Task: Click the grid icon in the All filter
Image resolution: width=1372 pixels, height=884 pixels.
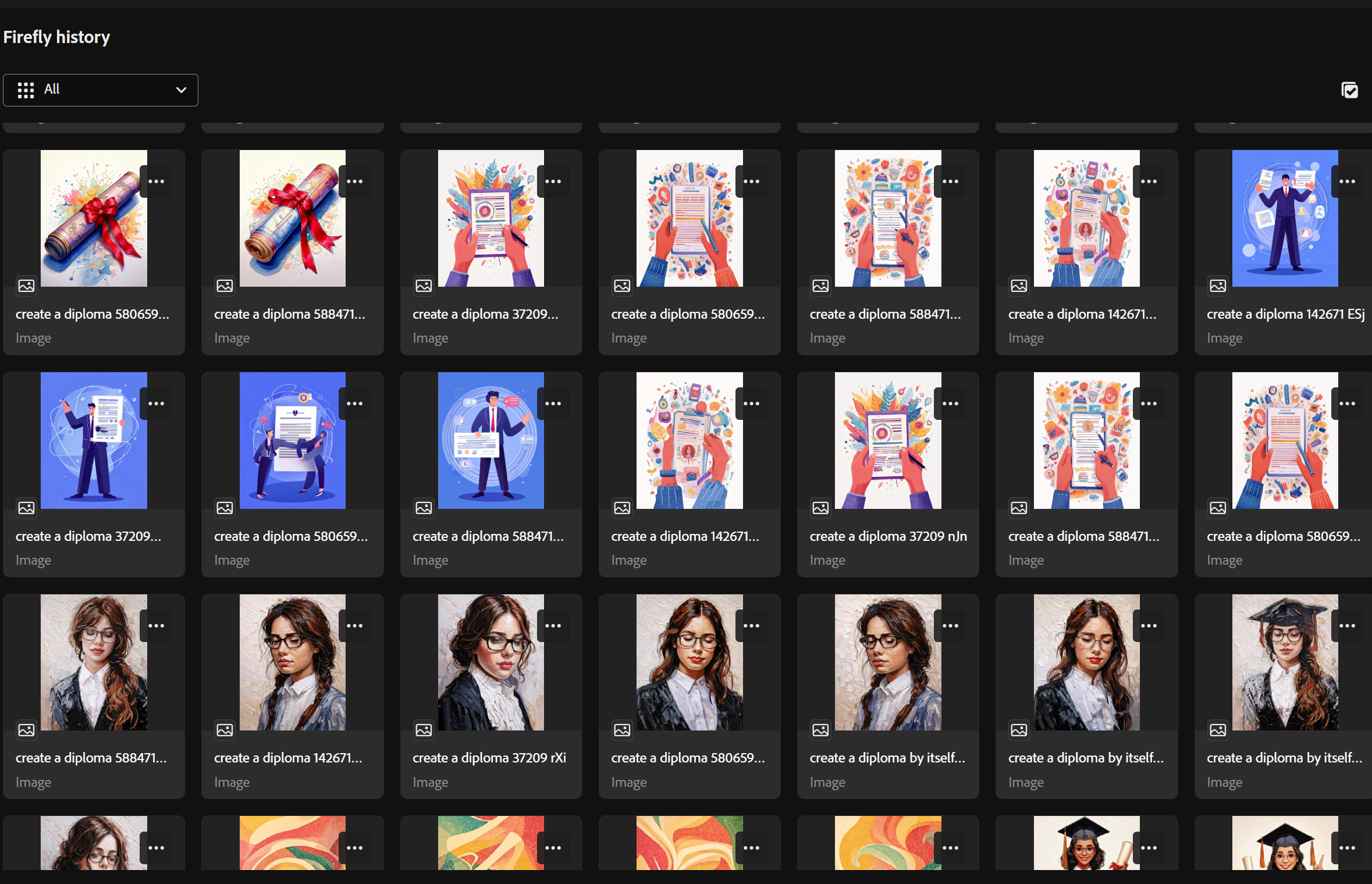Action: click(26, 90)
